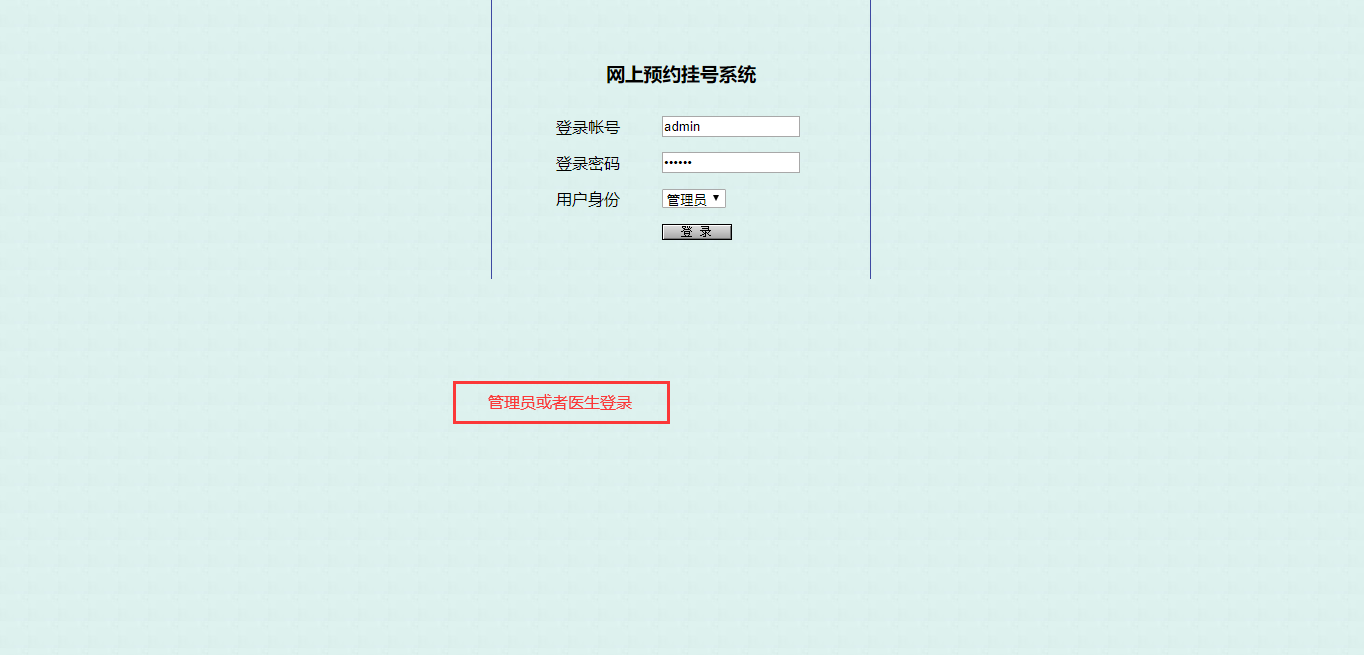Click the 预约挂号 portion of the title
Viewport: 1364px width, 655px height.
[681, 75]
